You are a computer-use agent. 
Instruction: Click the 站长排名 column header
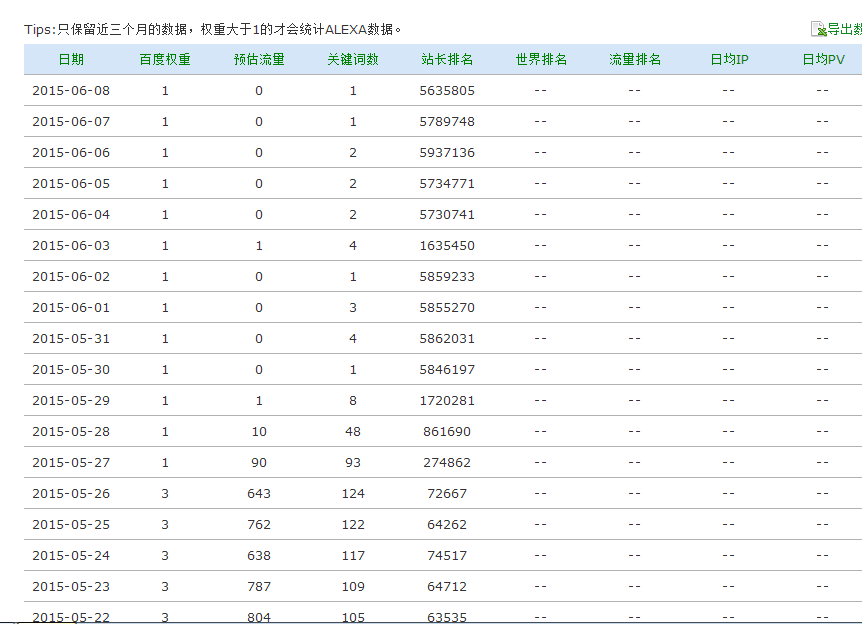tap(447, 60)
